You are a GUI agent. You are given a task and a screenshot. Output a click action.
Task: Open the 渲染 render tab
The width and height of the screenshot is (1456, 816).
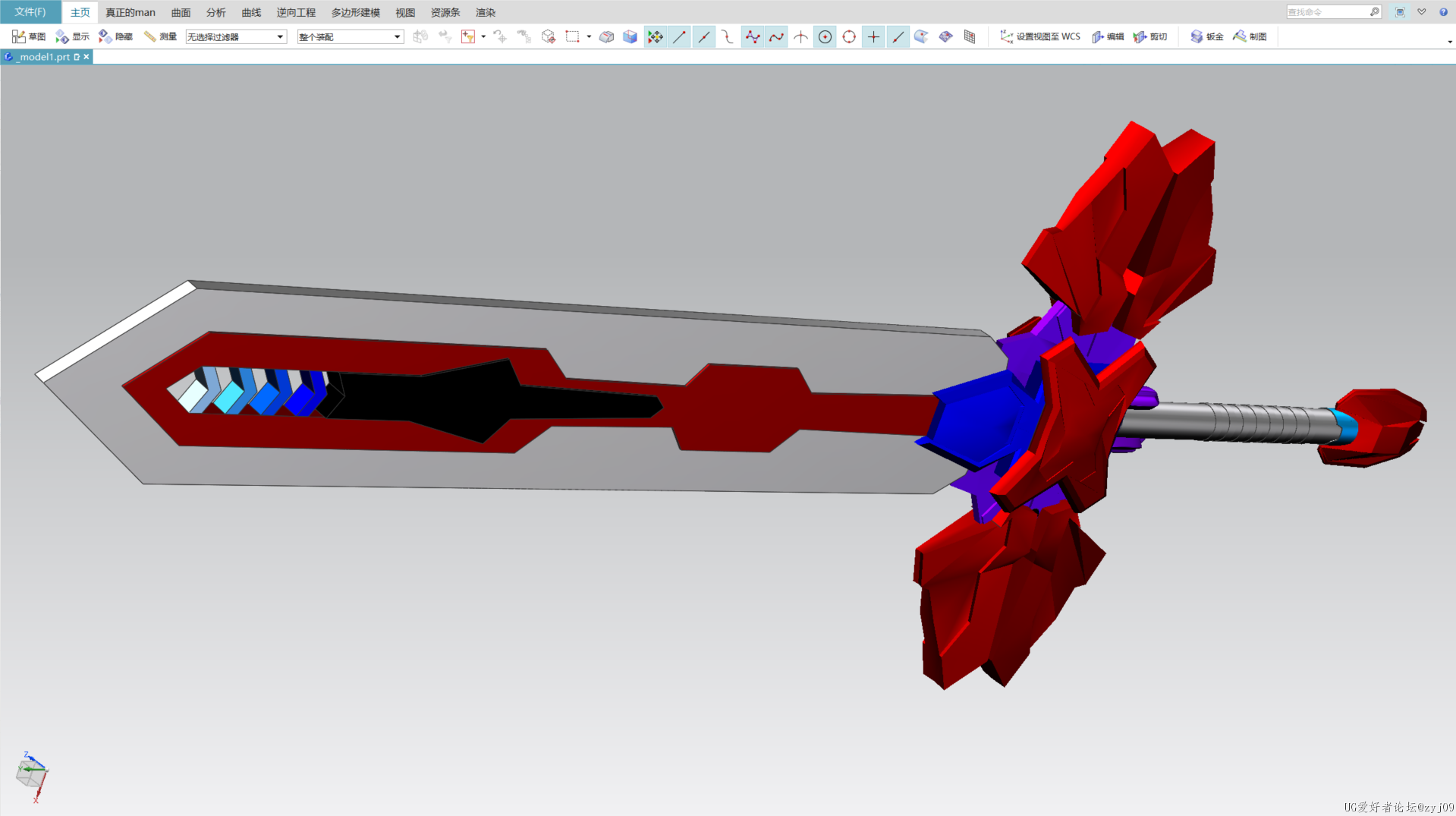[486, 12]
